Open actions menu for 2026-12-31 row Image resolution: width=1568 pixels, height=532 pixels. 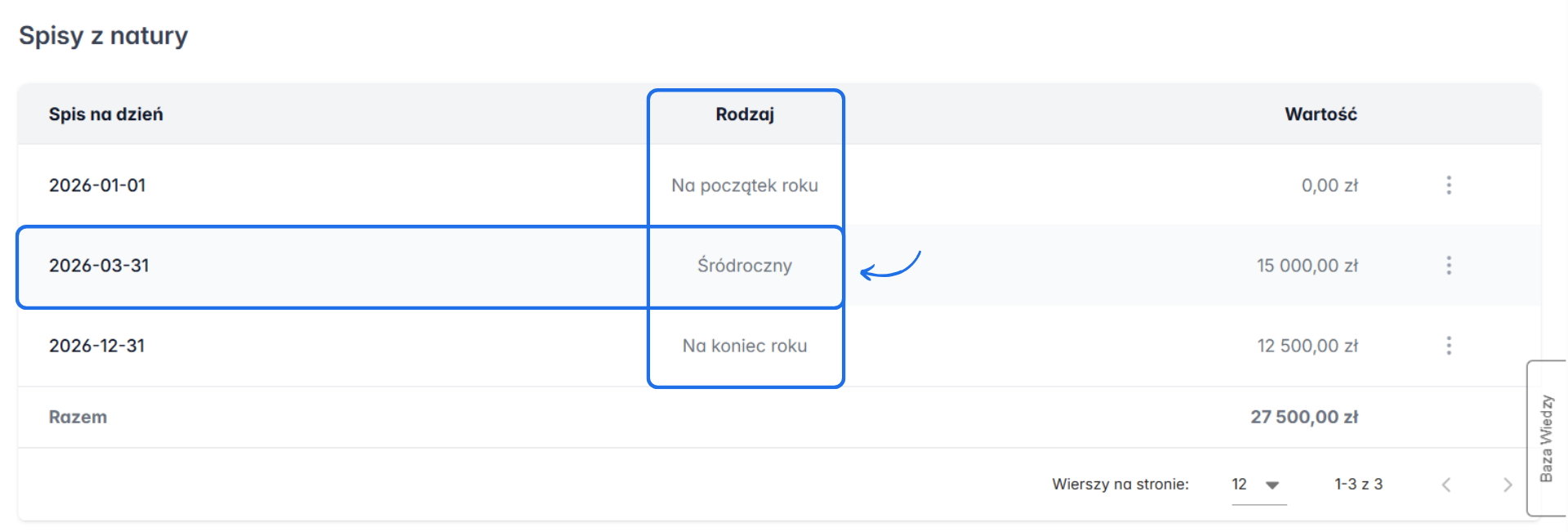(1449, 345)
